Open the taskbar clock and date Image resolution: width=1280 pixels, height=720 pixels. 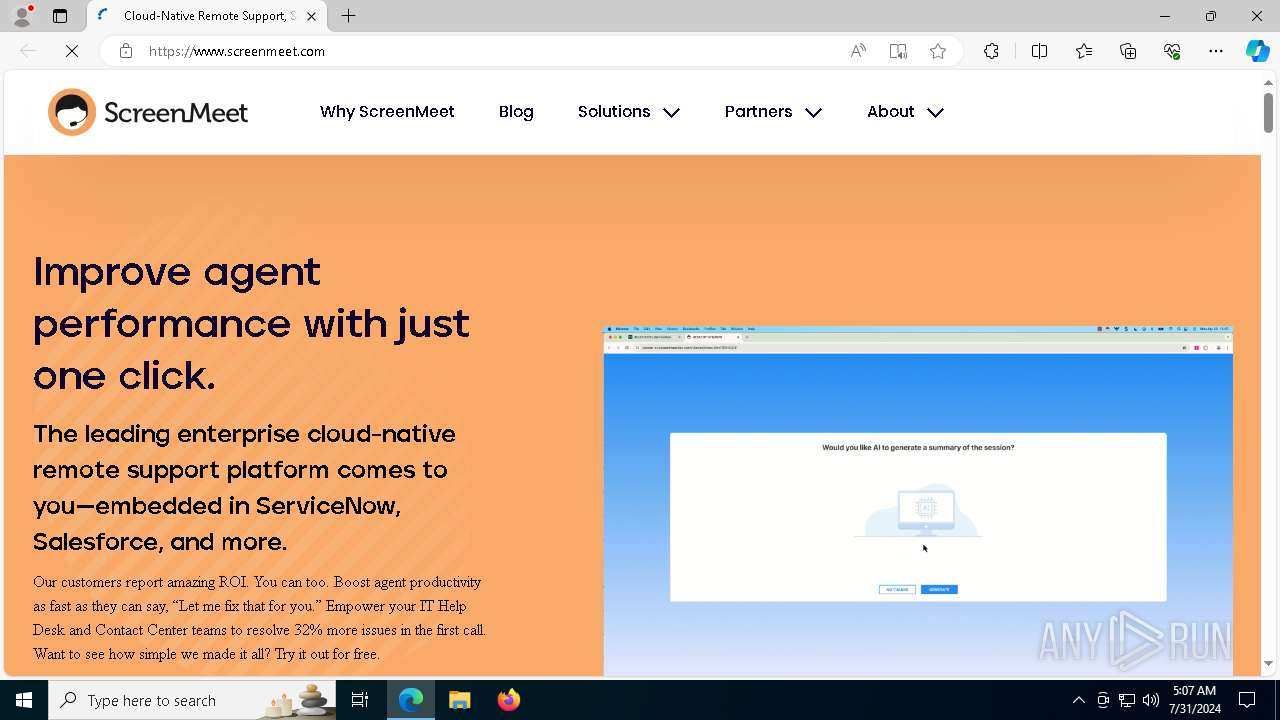[x=1194, y=700]
